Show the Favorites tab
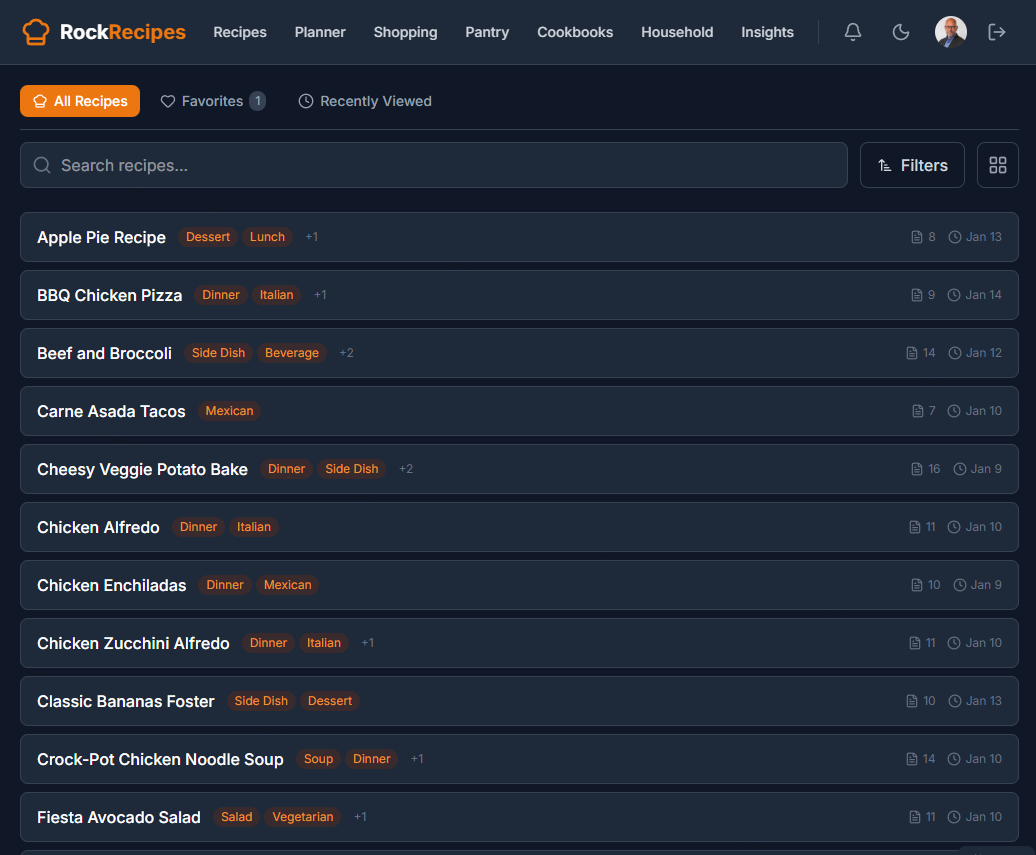 [x=212, y=101]
